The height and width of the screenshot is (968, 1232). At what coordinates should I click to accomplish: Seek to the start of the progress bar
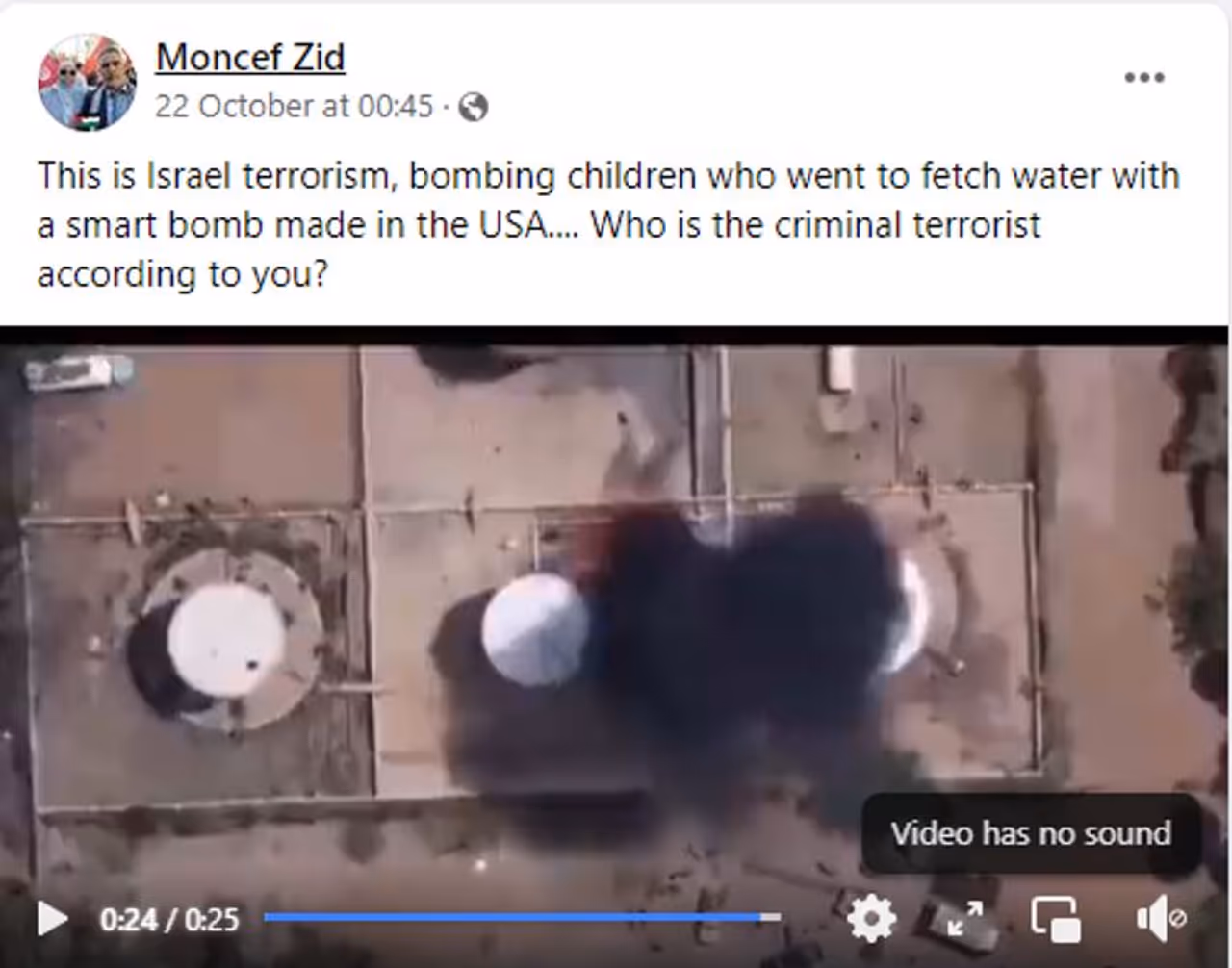pos(268,917)
